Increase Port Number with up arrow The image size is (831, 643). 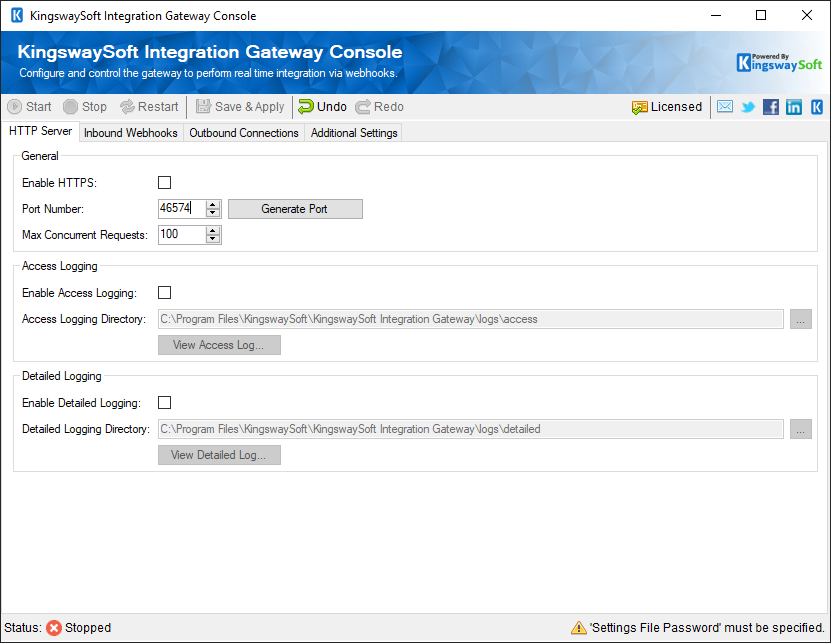click(213, 205)
